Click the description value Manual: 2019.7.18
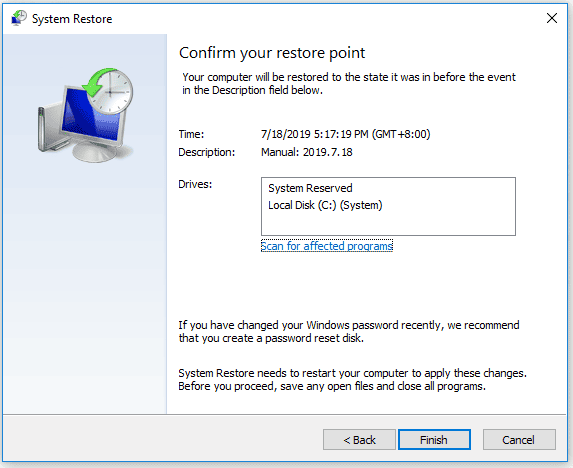 pyautogui.click(x=307, y=152)
